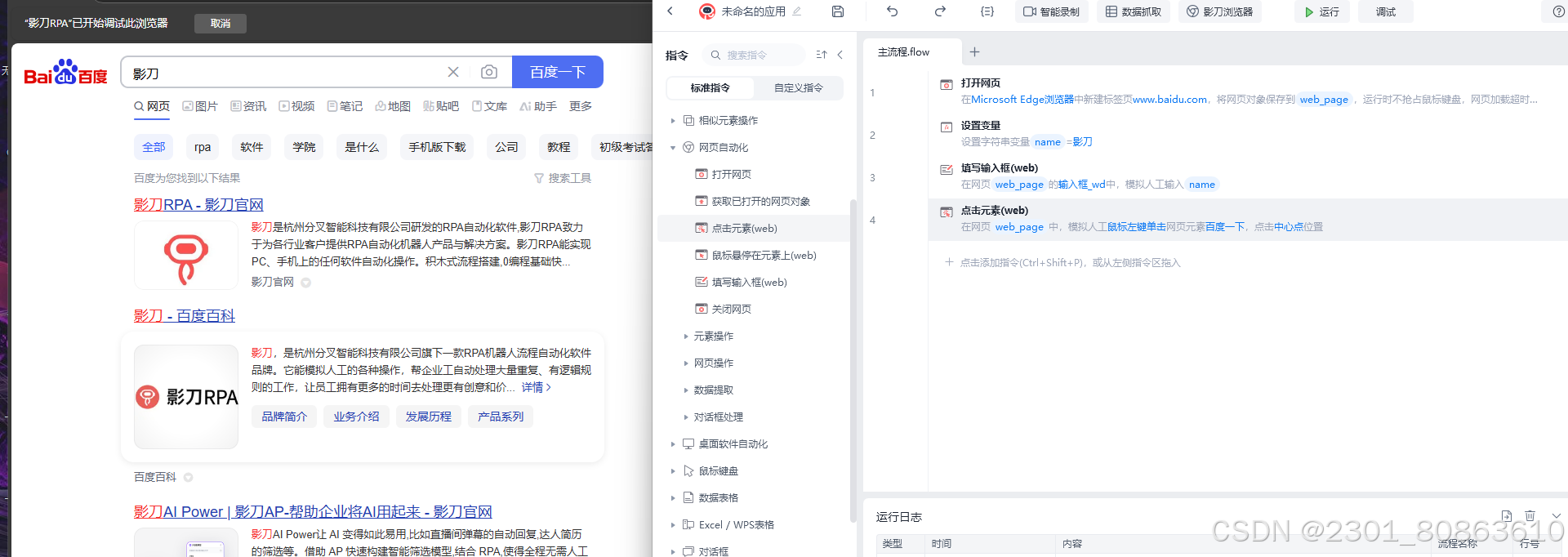This screenshot has width=1568, height=557.
Task: Collapse all commands using the sort icon
Action: [822, 55]
